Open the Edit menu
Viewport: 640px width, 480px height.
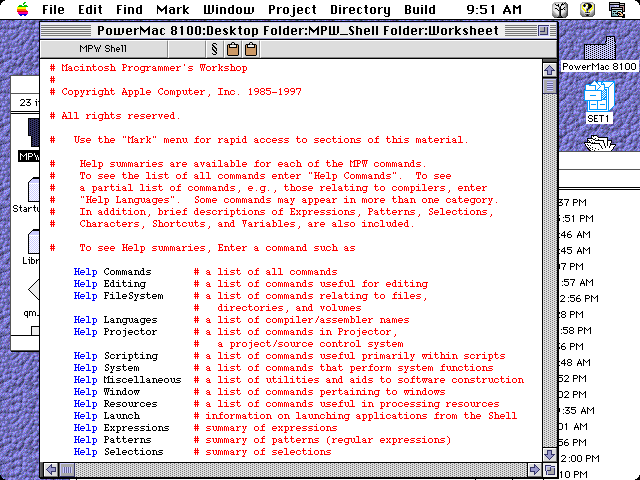click(90, 9)
